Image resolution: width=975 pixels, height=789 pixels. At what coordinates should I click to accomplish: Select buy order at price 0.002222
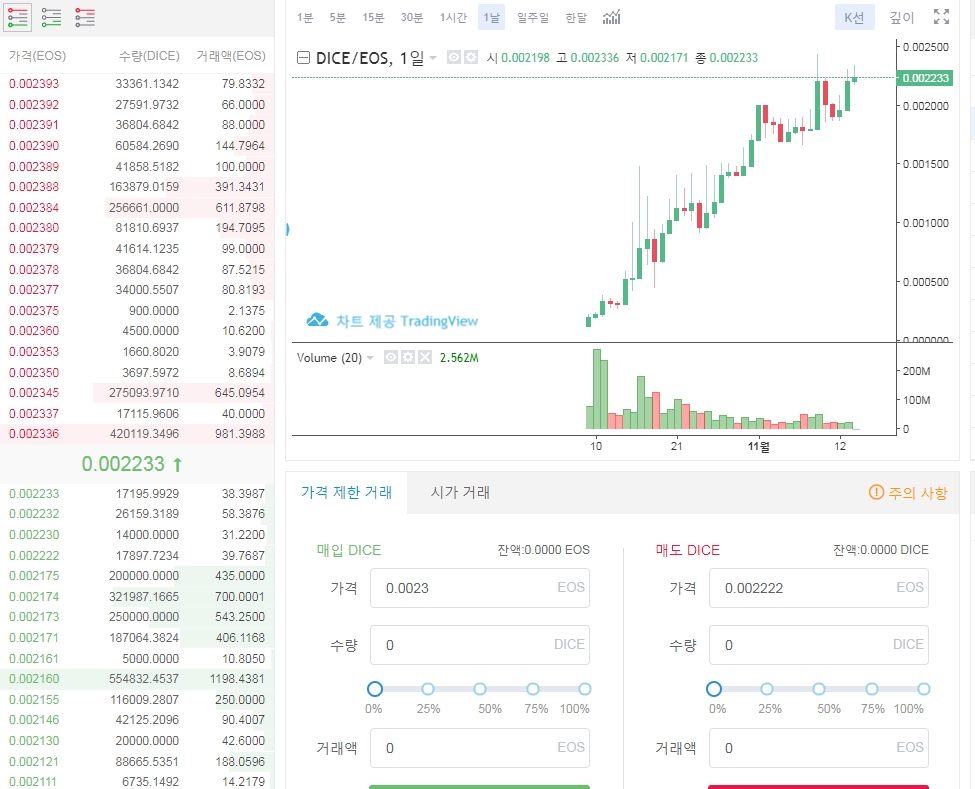click(137, 555)
